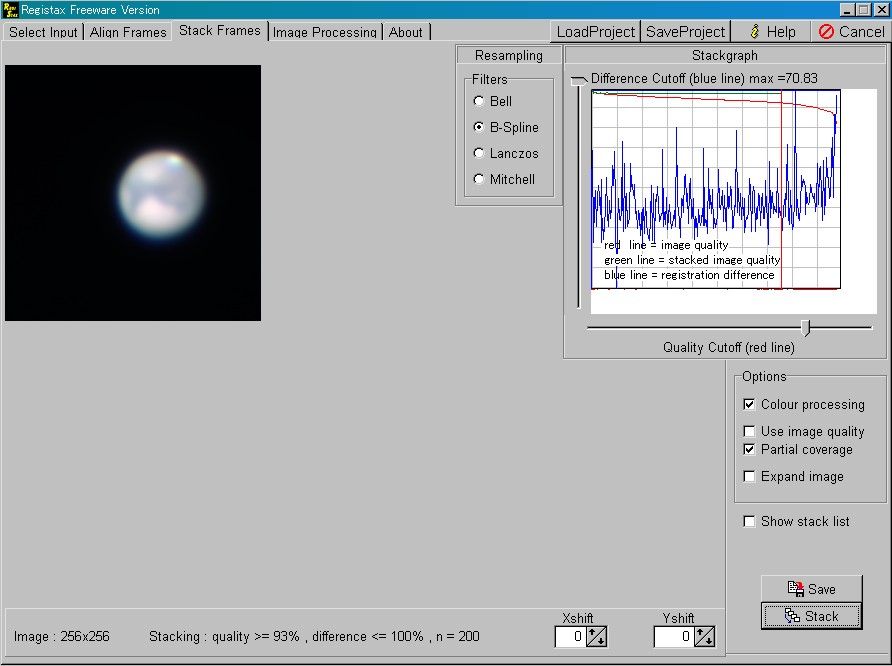
Task: Select the Lanczos resampling filter
Action: pos(480,154)
